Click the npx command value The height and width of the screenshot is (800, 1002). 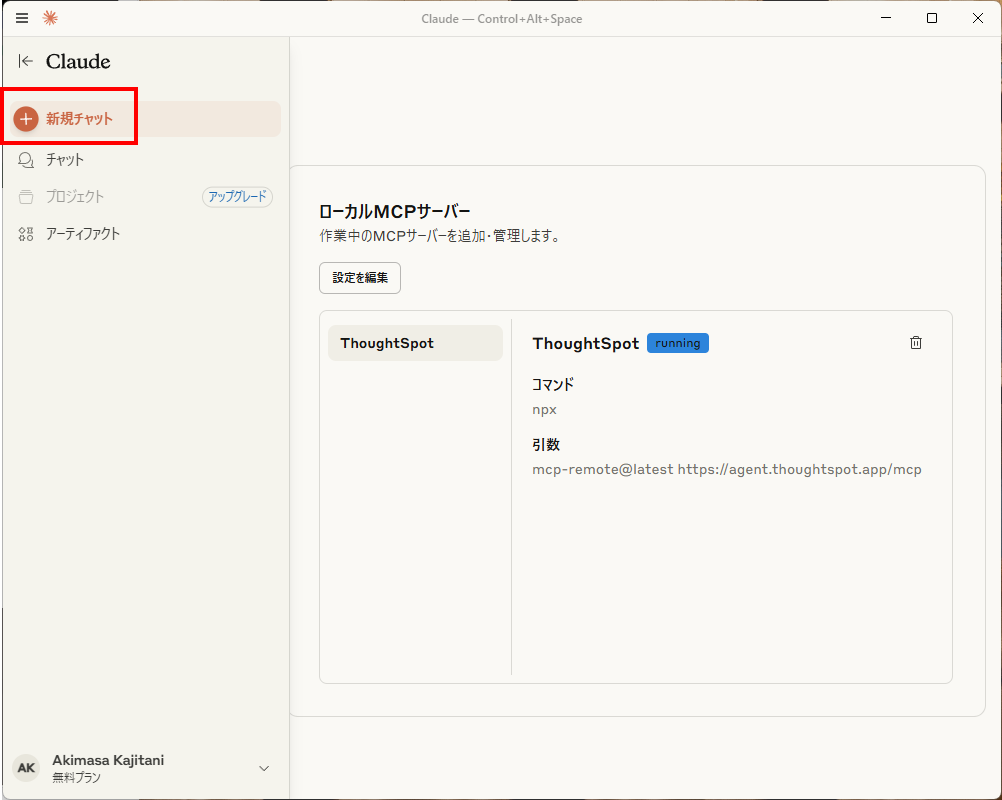(544, 410)
